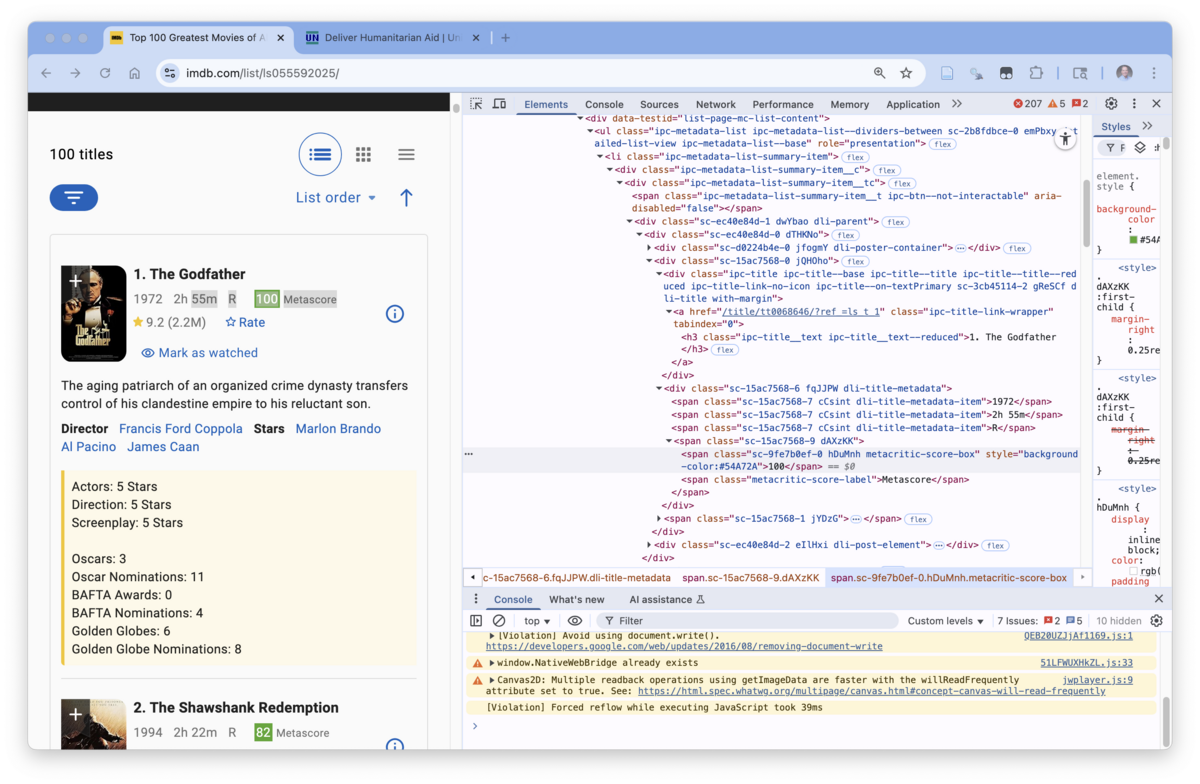Open the Francis Ford Coppola link

pos(181,429)
